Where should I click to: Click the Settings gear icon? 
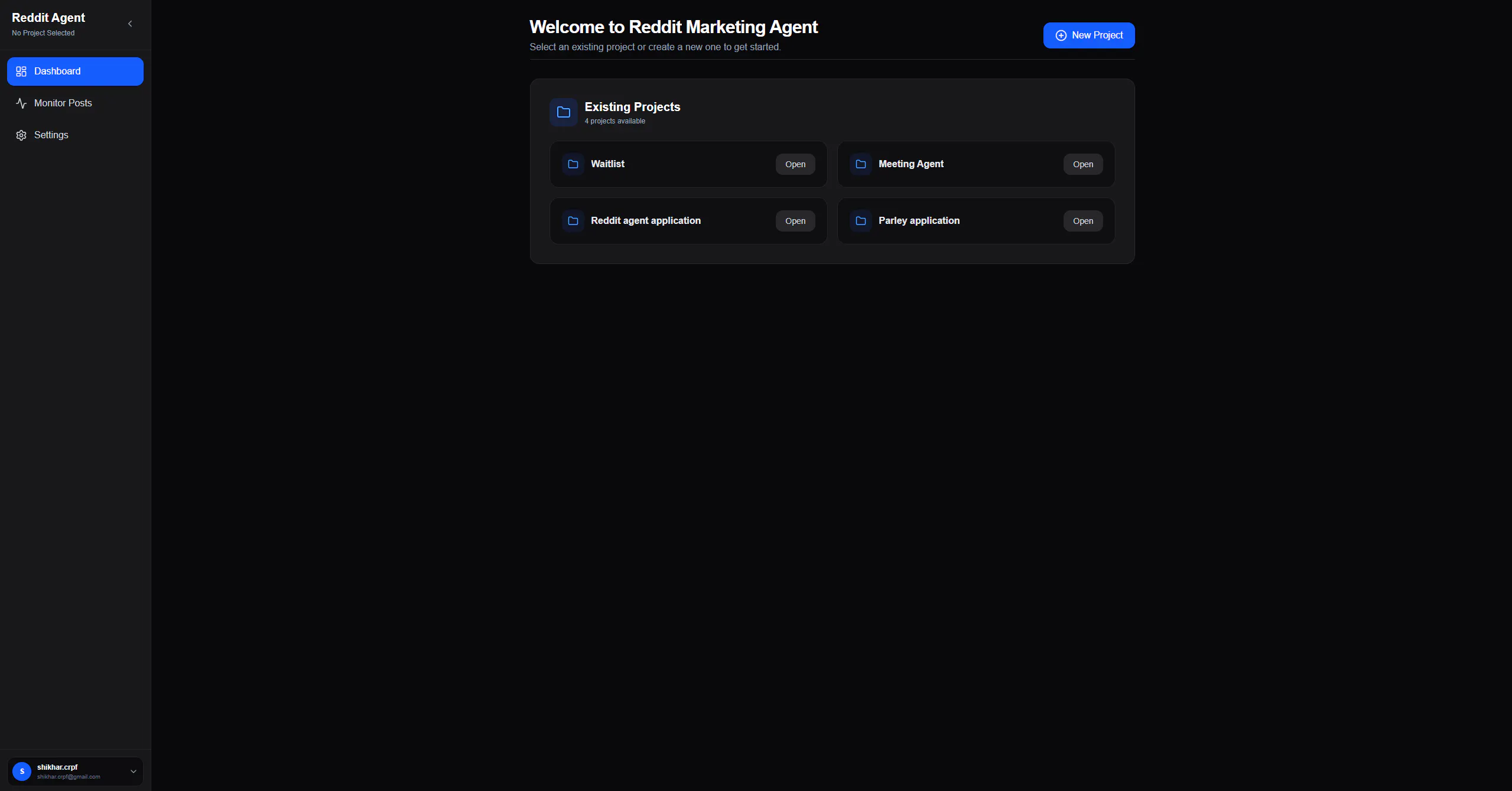tap(21, 135)
